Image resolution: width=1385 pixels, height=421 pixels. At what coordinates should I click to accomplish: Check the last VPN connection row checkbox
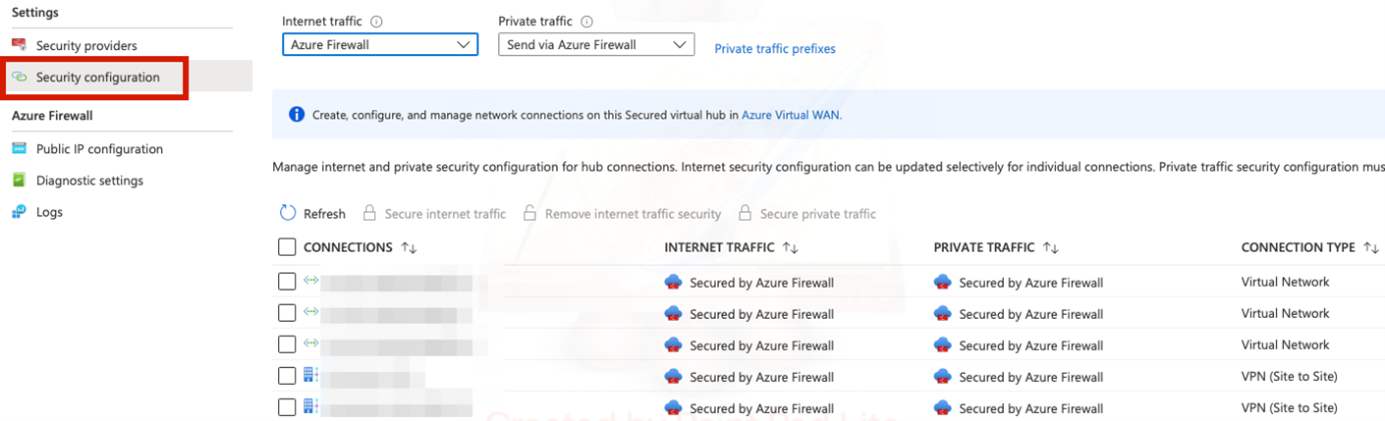point(287,407)
